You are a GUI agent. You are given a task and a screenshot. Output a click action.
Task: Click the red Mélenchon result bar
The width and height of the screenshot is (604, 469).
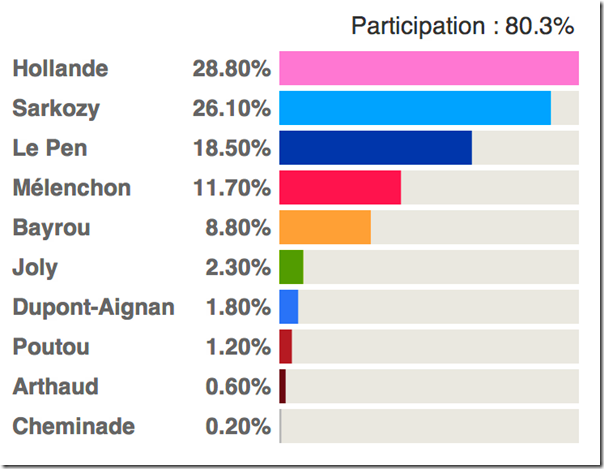click(x=340, y=187)
